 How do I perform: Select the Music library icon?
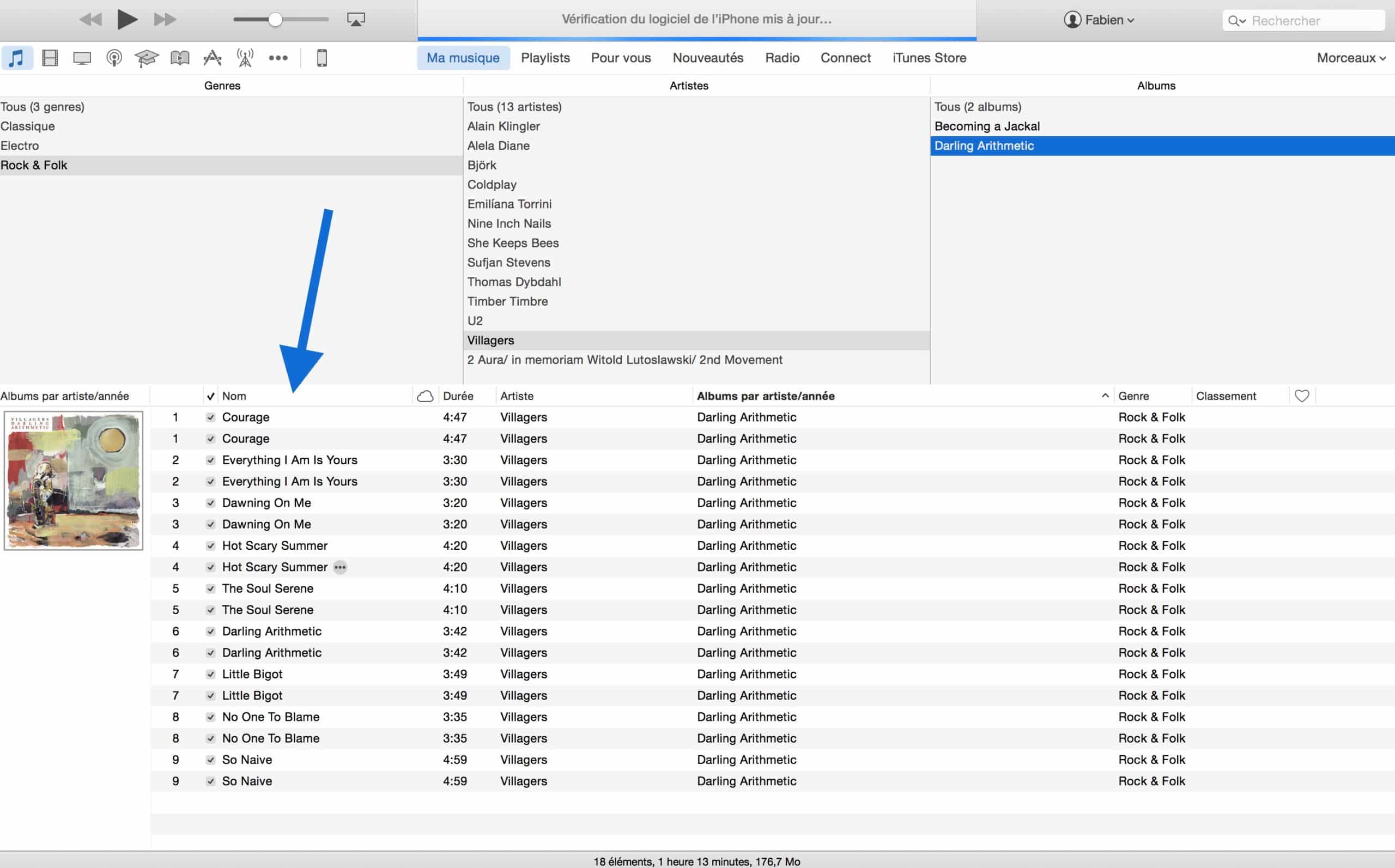pos(17,58)
